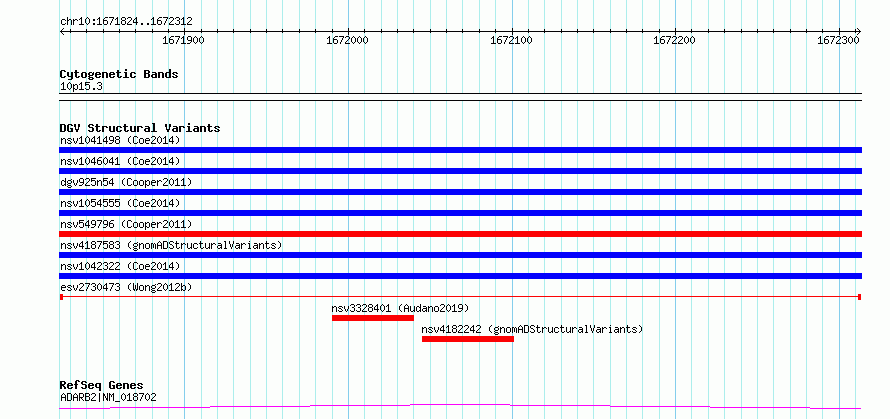
Task: Select the 10p15.3 cytoband label
Action: [x=81, y=87]
